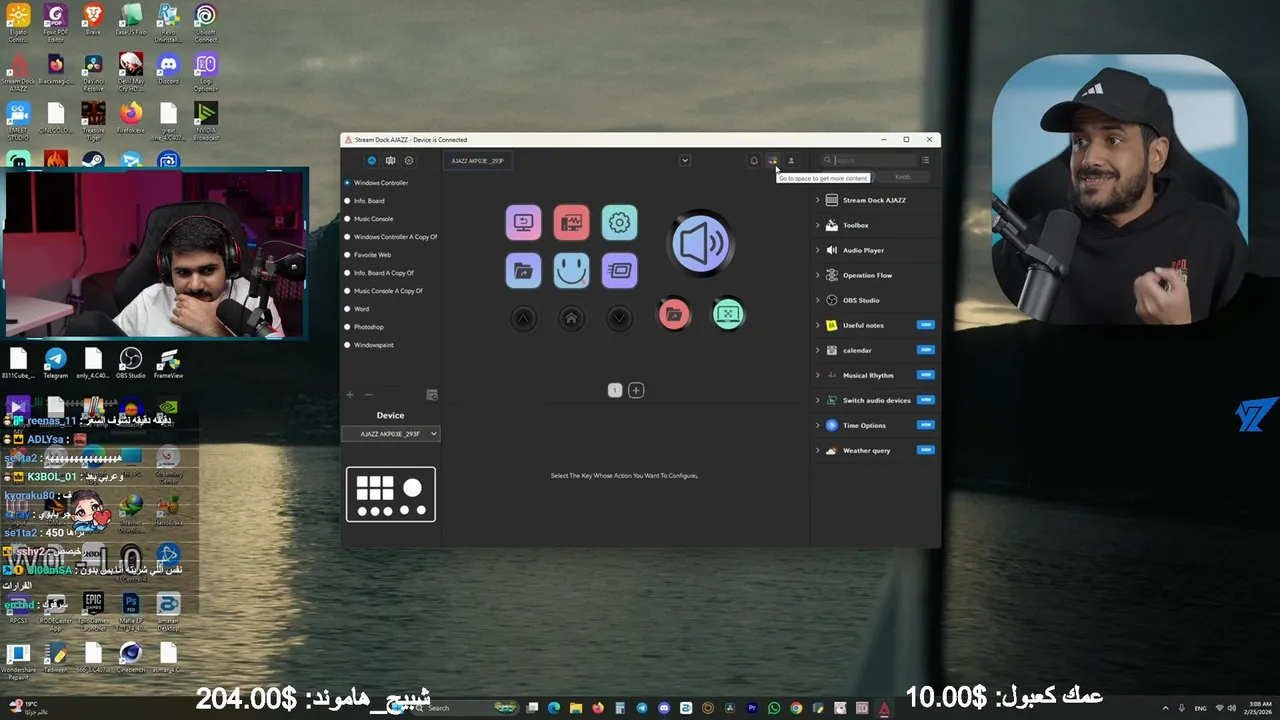This screenshot has width=1280, height=720.
Task: Click the list view icon beside search
Action: point(926,160)
